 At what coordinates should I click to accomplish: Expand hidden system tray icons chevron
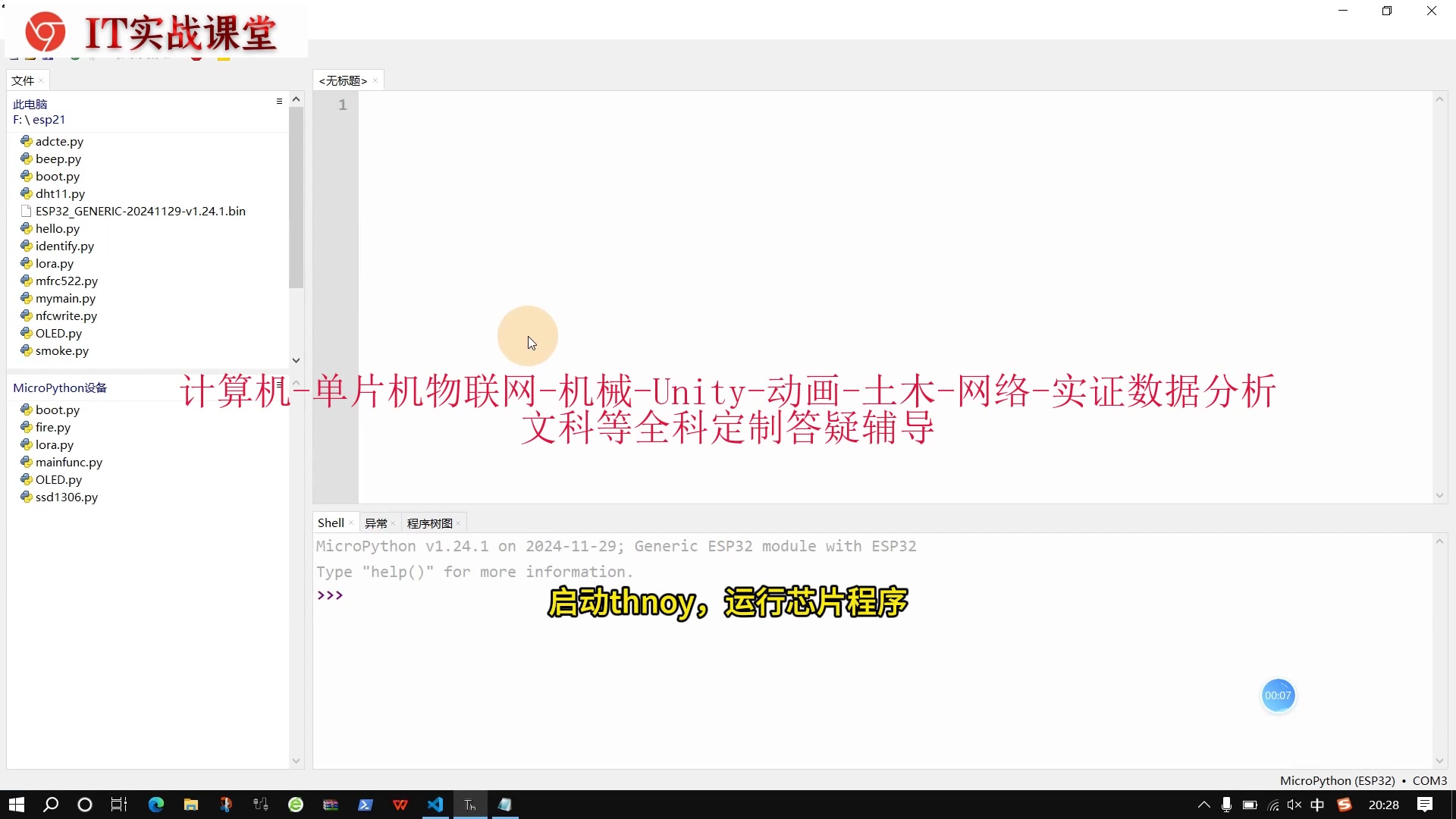pos(1203,805)
